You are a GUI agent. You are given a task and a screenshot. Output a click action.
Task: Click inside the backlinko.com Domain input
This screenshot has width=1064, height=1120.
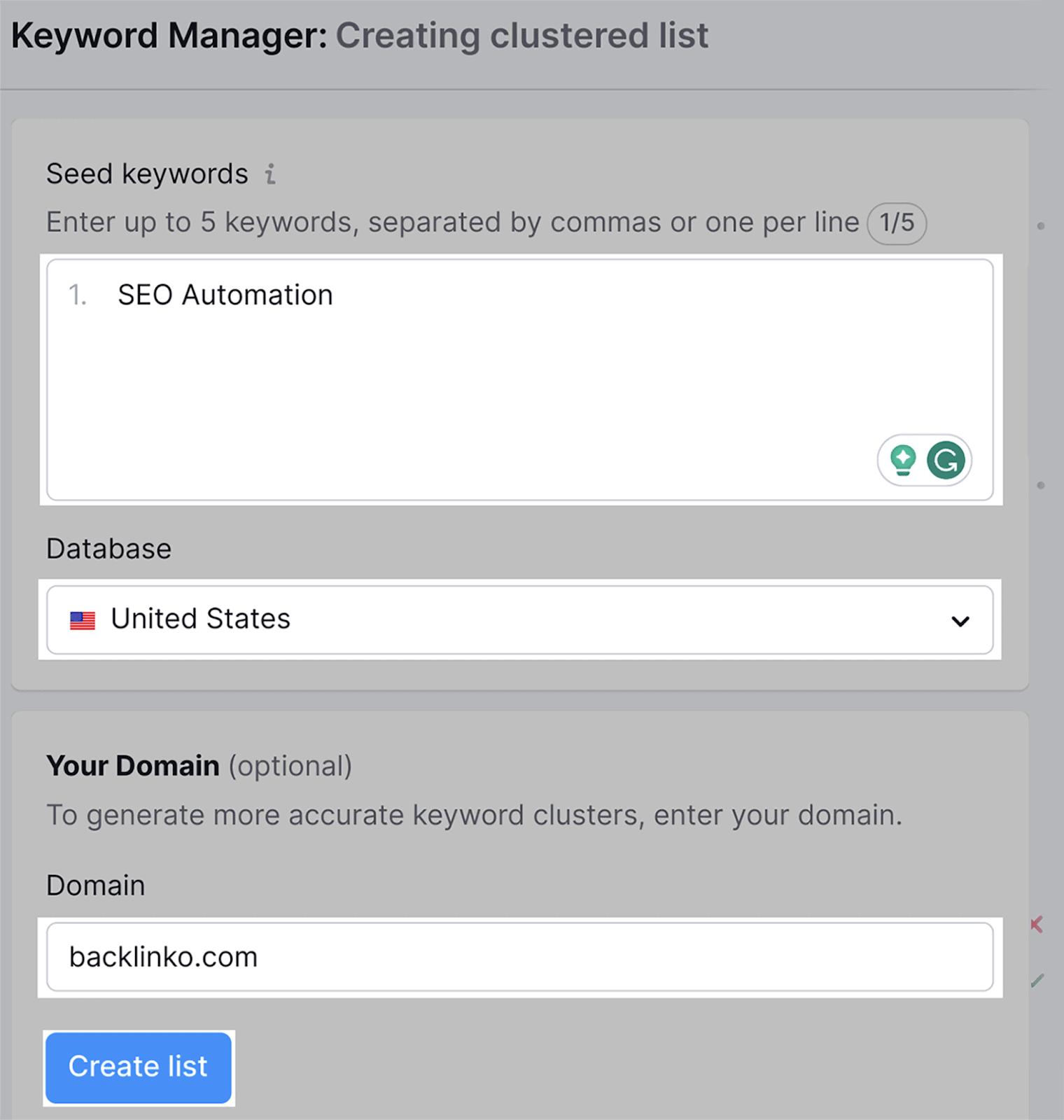pos(521,957)
